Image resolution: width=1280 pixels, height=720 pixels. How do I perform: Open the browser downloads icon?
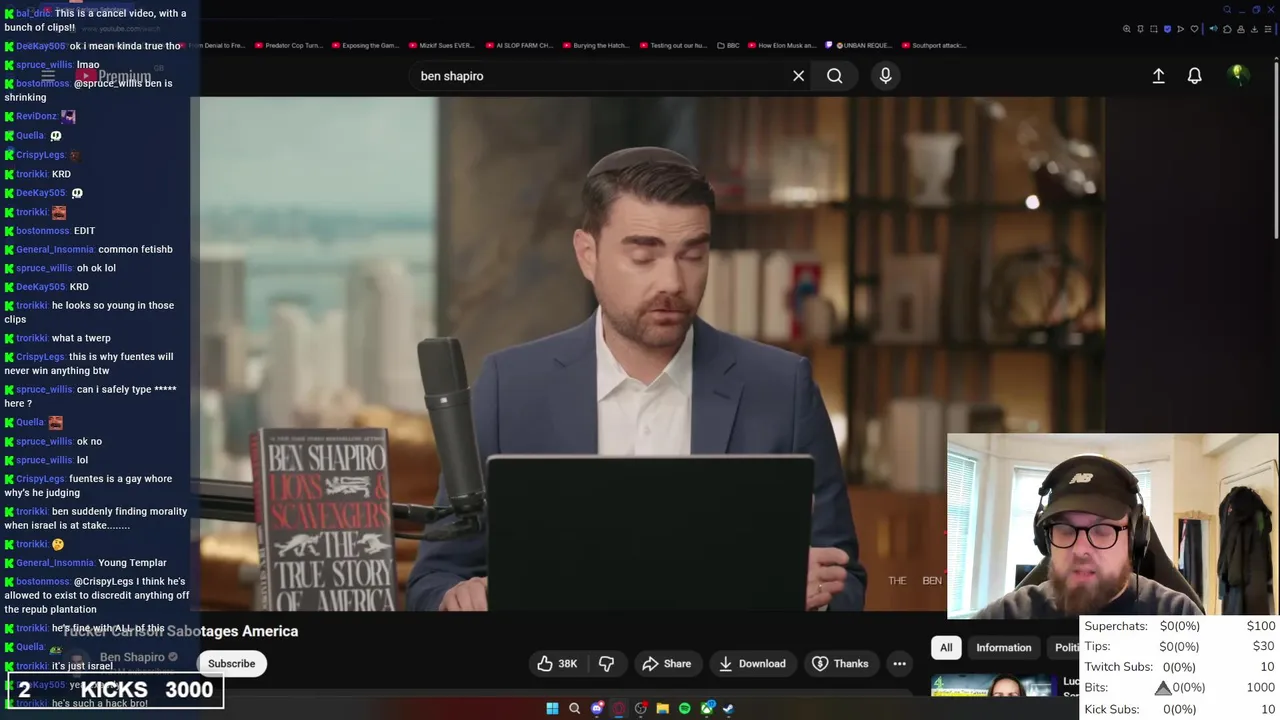pyautogui.click(x=1254, y=29)
